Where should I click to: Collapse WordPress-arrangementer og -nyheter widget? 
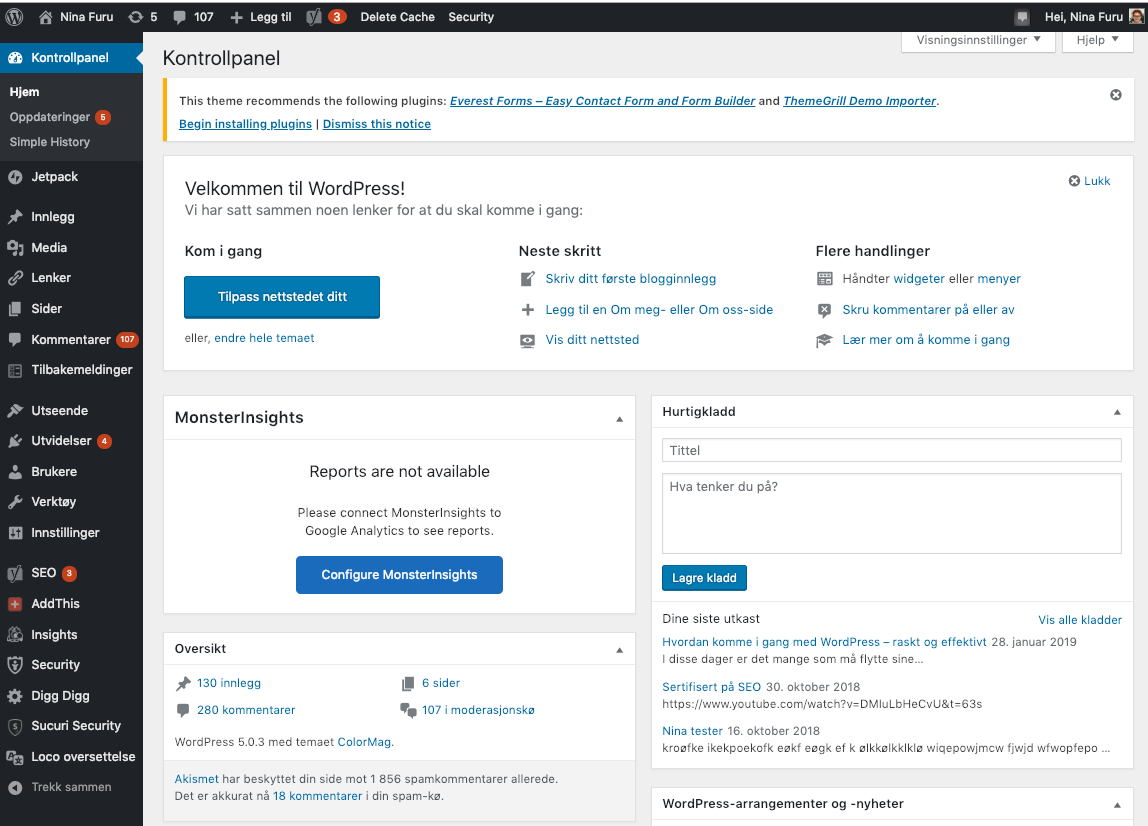pos(1117,805)
